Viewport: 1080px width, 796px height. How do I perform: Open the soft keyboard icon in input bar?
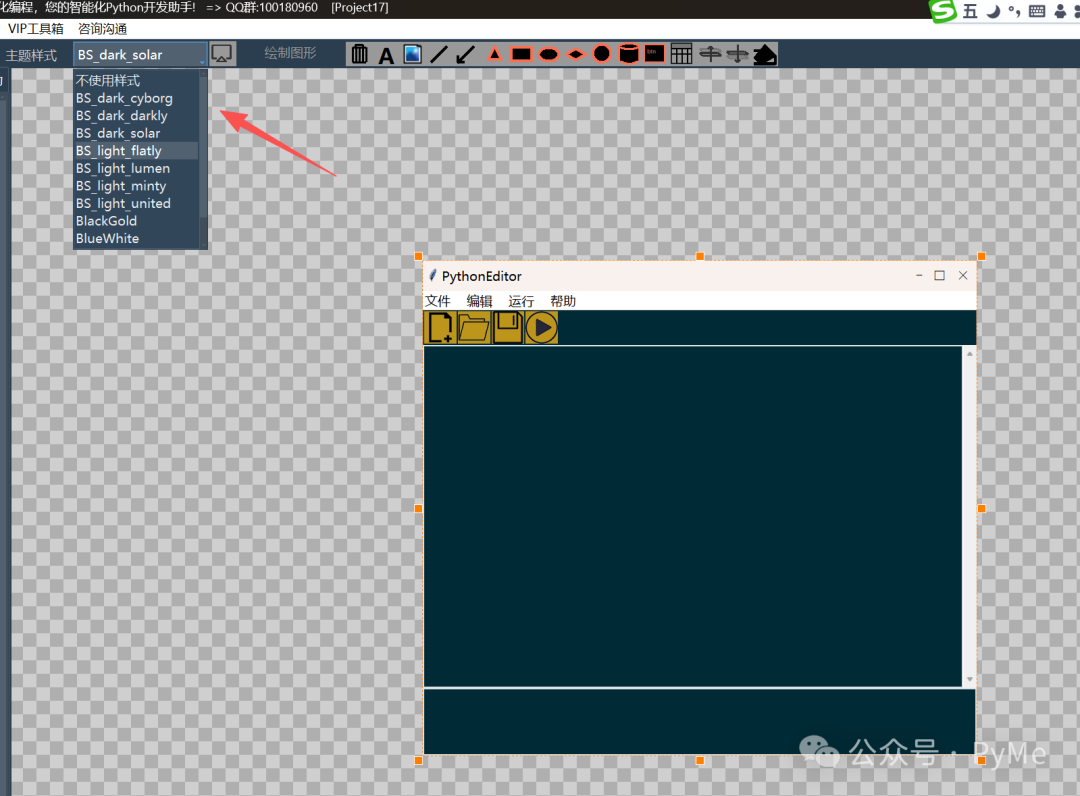pyautogui.click(x=1037, y=11)
